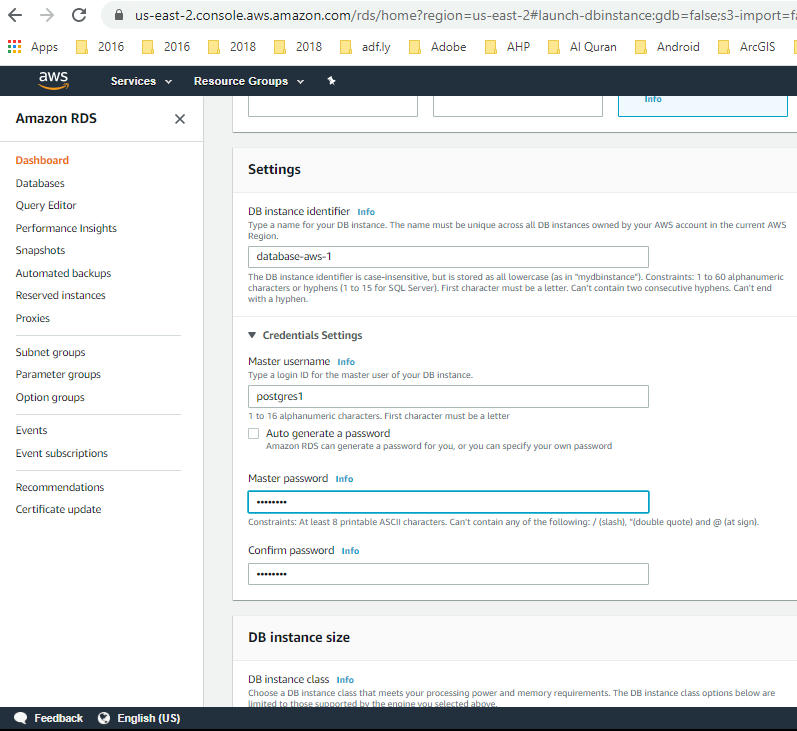Viewport: 797px width, 731px height.
Task: Click Info link next to Confirm password
Action: (350, 551)
